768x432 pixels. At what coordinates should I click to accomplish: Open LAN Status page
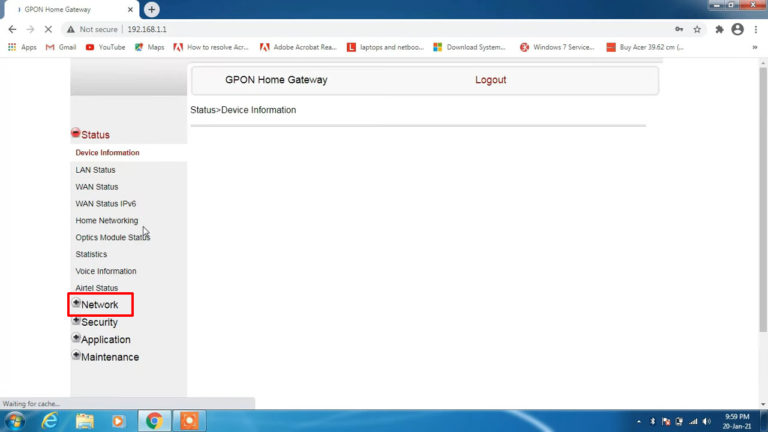(96, 170)
